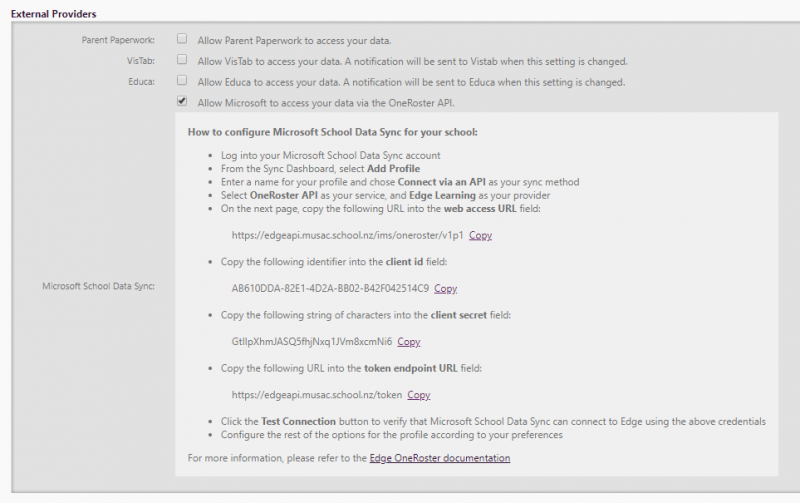
Task: Click the Microsoft School Data Sync label
Action: point(98,286)
